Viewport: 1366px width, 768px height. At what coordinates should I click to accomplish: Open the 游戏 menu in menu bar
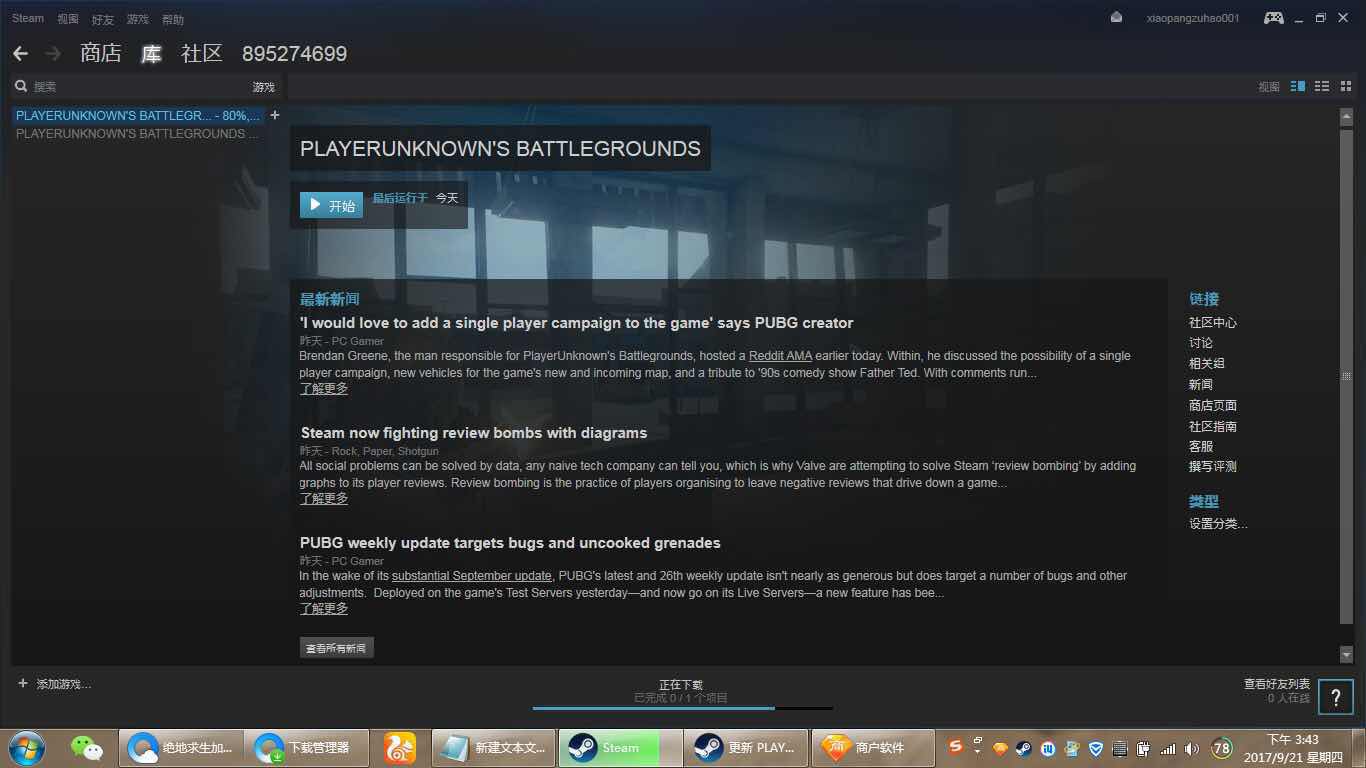pyautogui.click(x=138, y=19)
